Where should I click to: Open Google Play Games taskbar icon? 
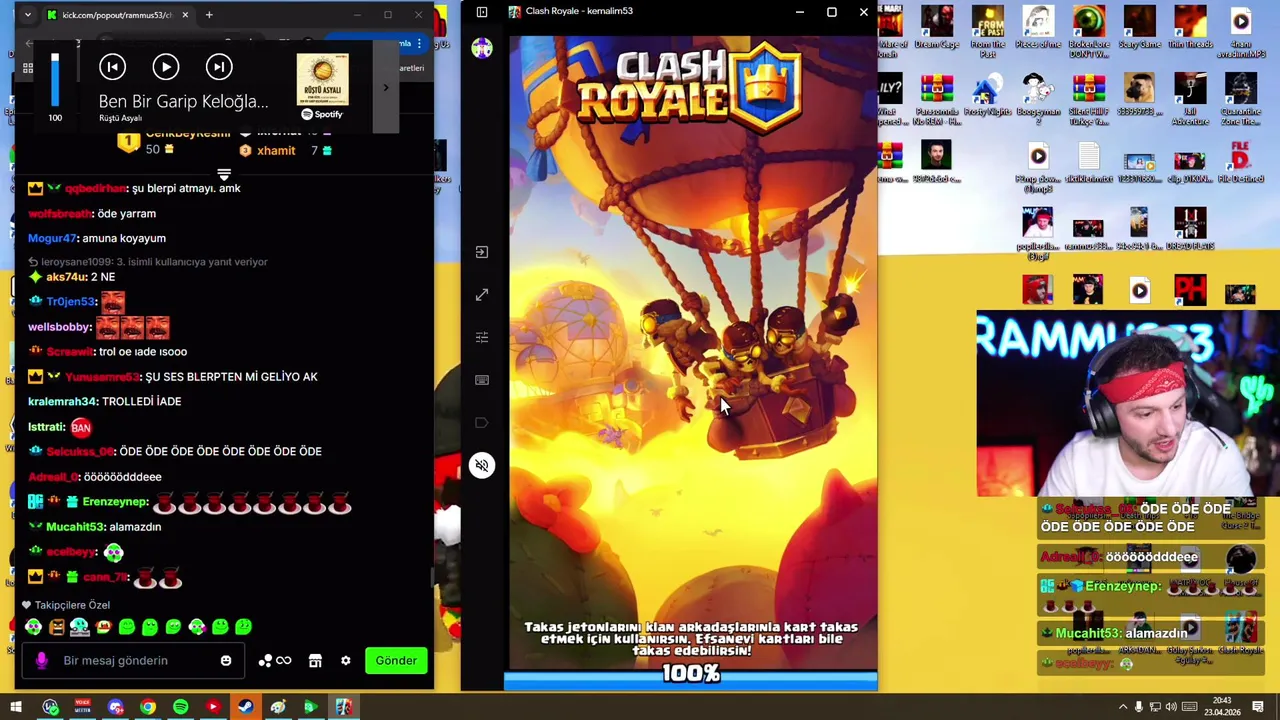310,707
